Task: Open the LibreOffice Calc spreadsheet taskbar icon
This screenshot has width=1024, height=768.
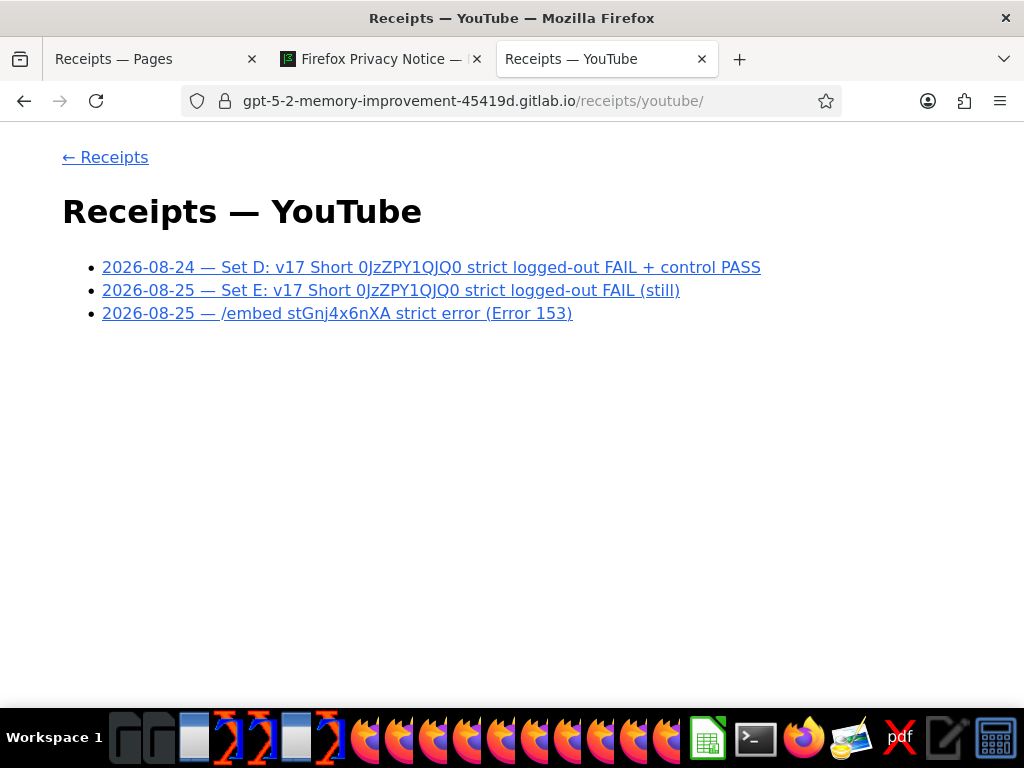Action: click(708, 739)
